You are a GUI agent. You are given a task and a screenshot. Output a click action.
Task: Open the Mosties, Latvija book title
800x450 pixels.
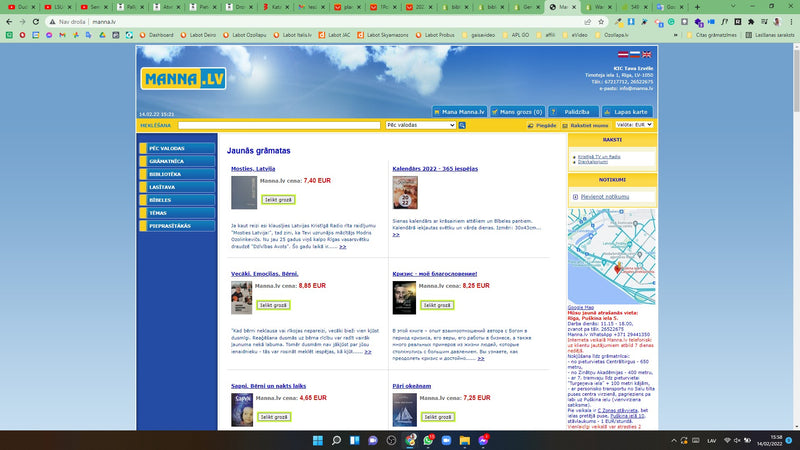[x=253, y=169]
